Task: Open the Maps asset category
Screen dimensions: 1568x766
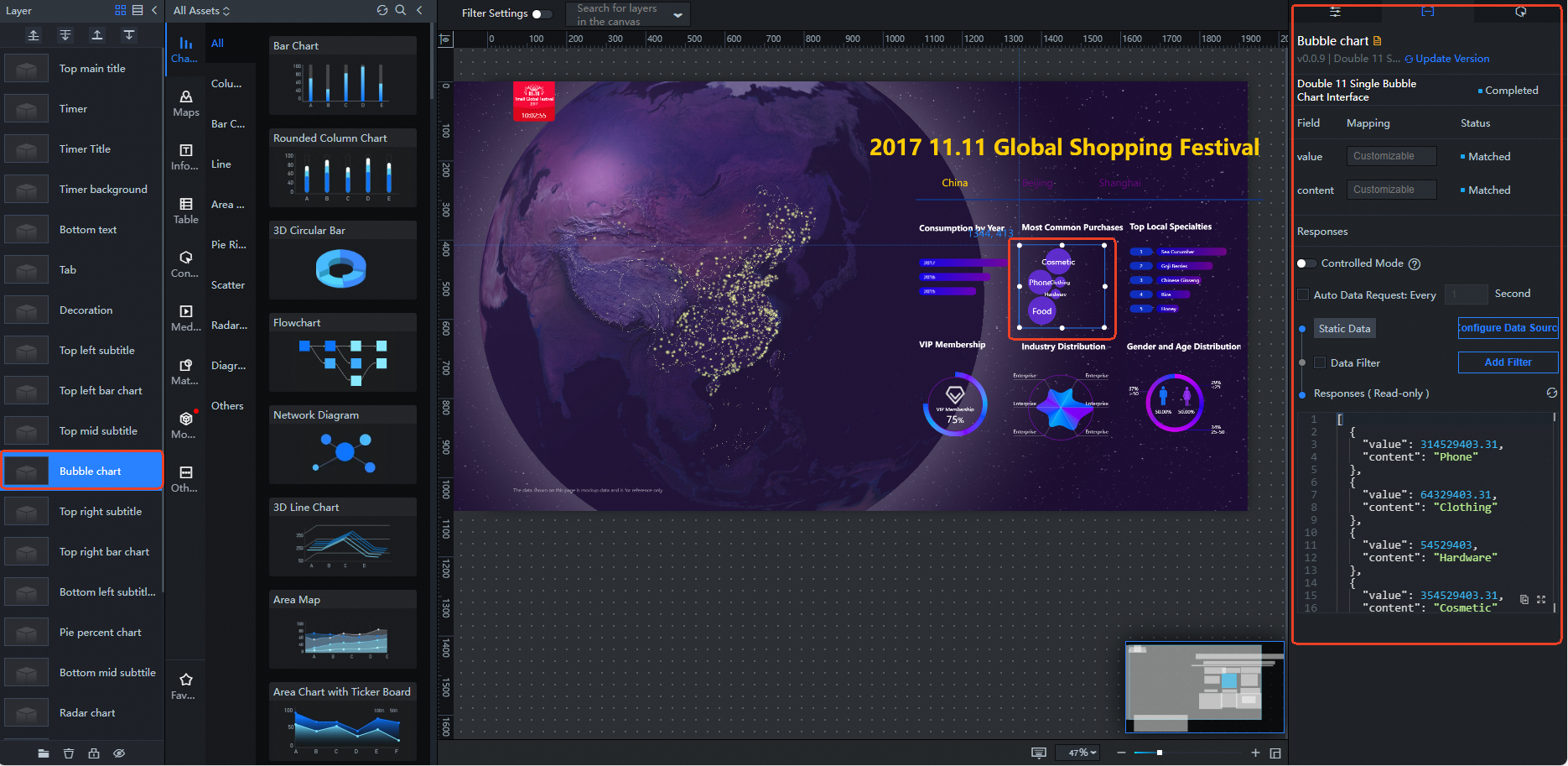Action: click(x=185, y=104)
